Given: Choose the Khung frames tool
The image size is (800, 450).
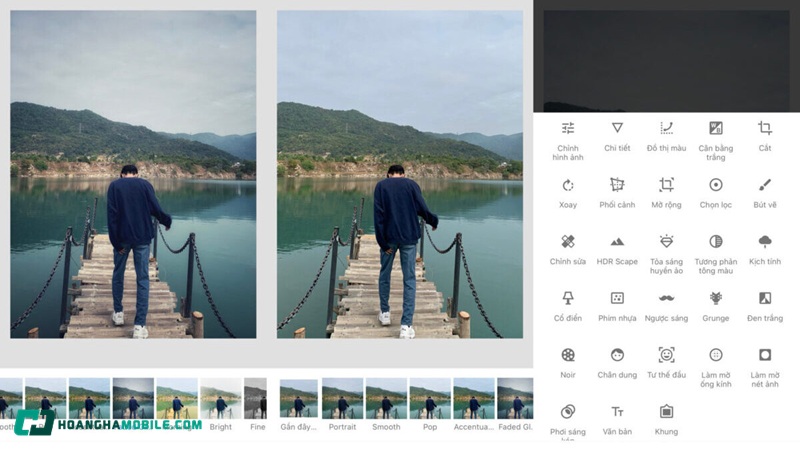Looking at the screenshot, I should click(666, 419).
